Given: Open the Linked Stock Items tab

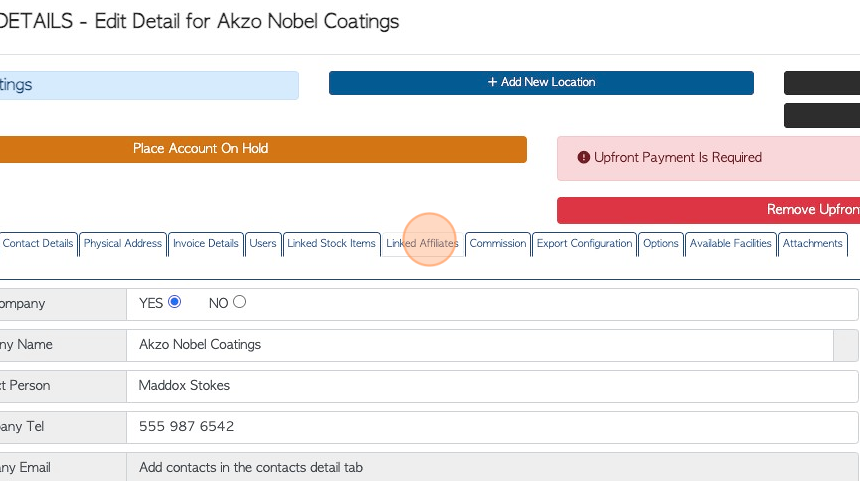Looking at the screenshot, I should [x=331, y=244].
